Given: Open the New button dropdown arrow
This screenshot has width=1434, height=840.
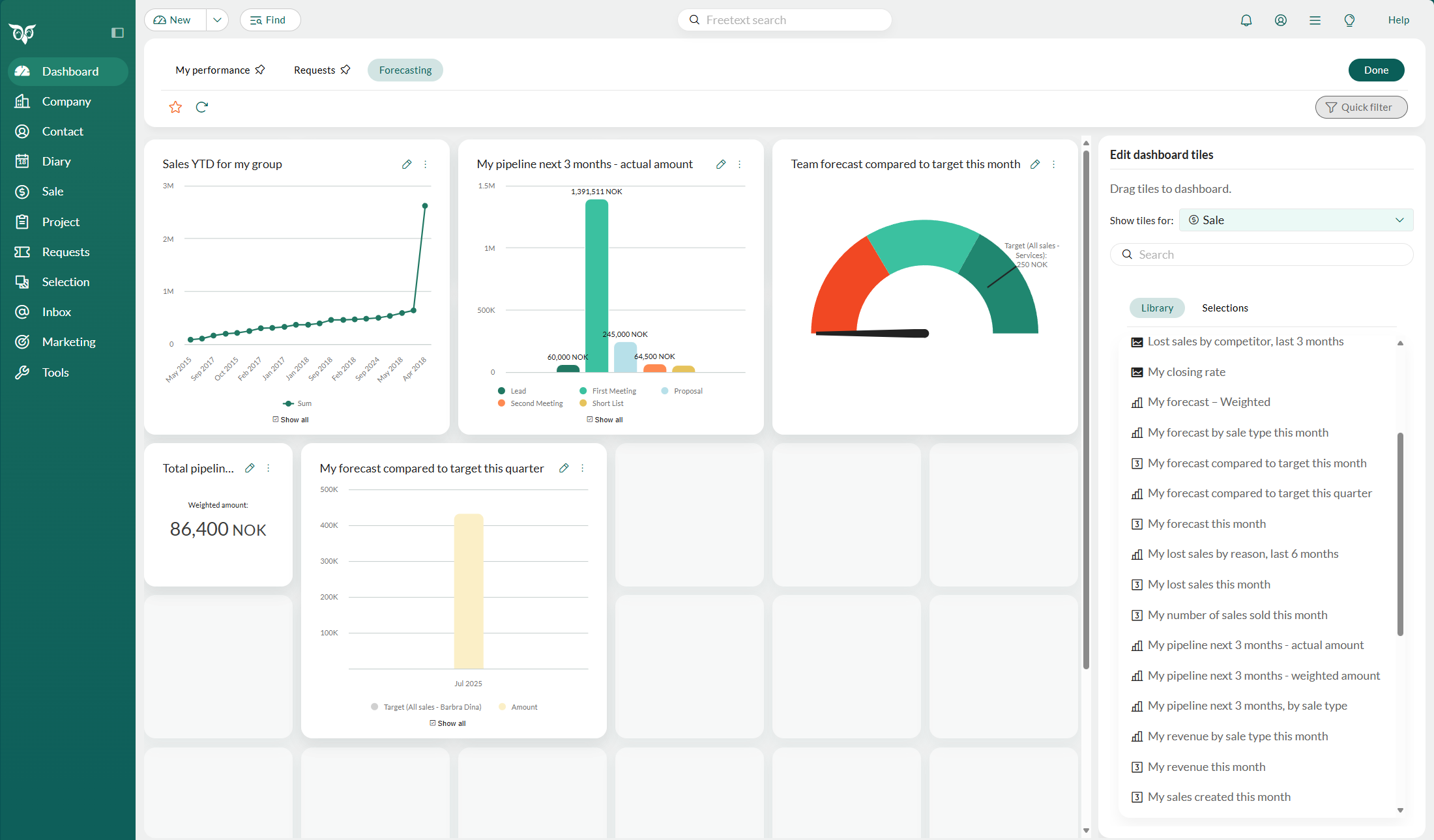Looking at the screenshot, I should pyautogui.click(x=217, y=20).
